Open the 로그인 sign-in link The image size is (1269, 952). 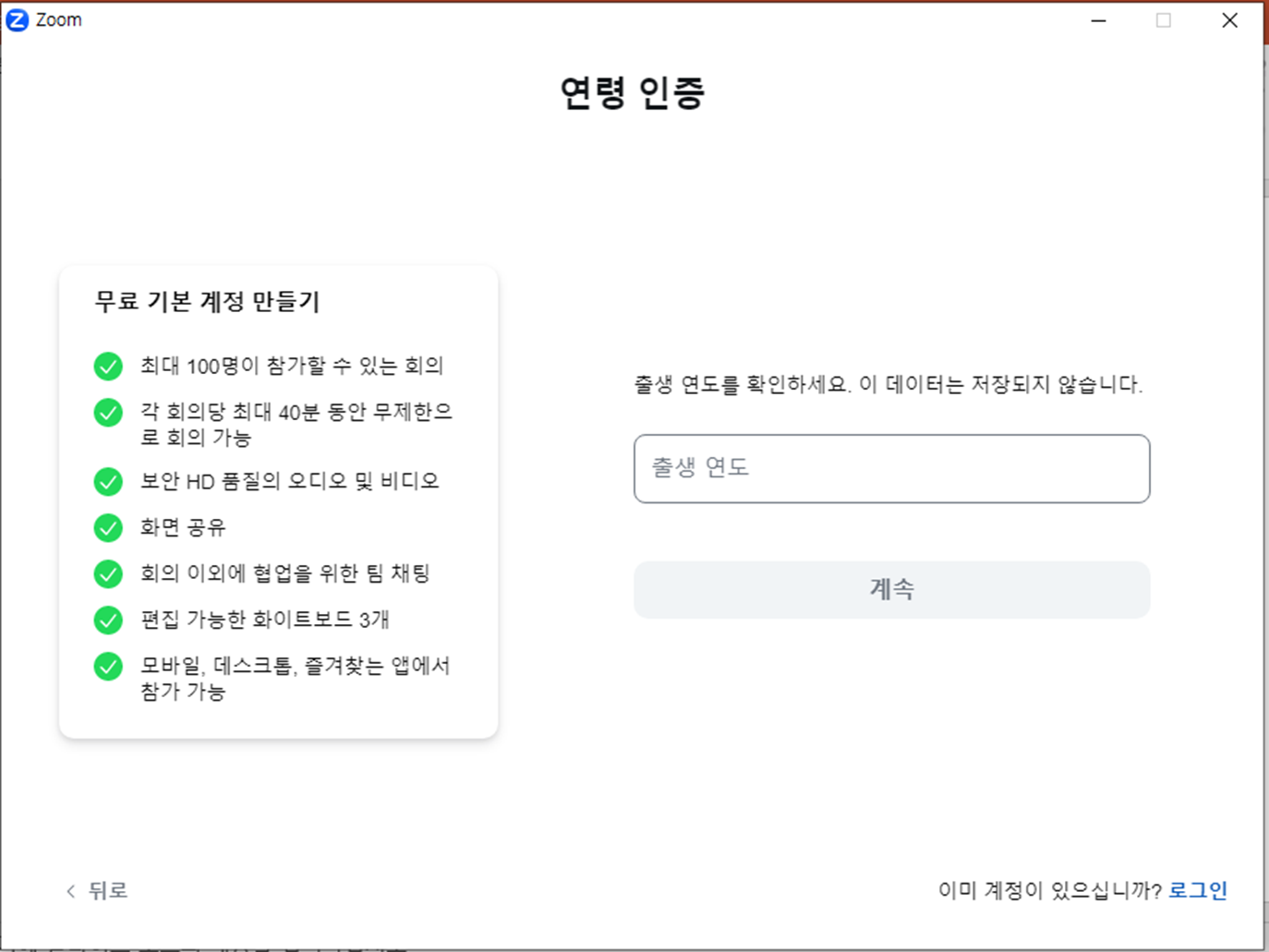[x=1198, y=890]
